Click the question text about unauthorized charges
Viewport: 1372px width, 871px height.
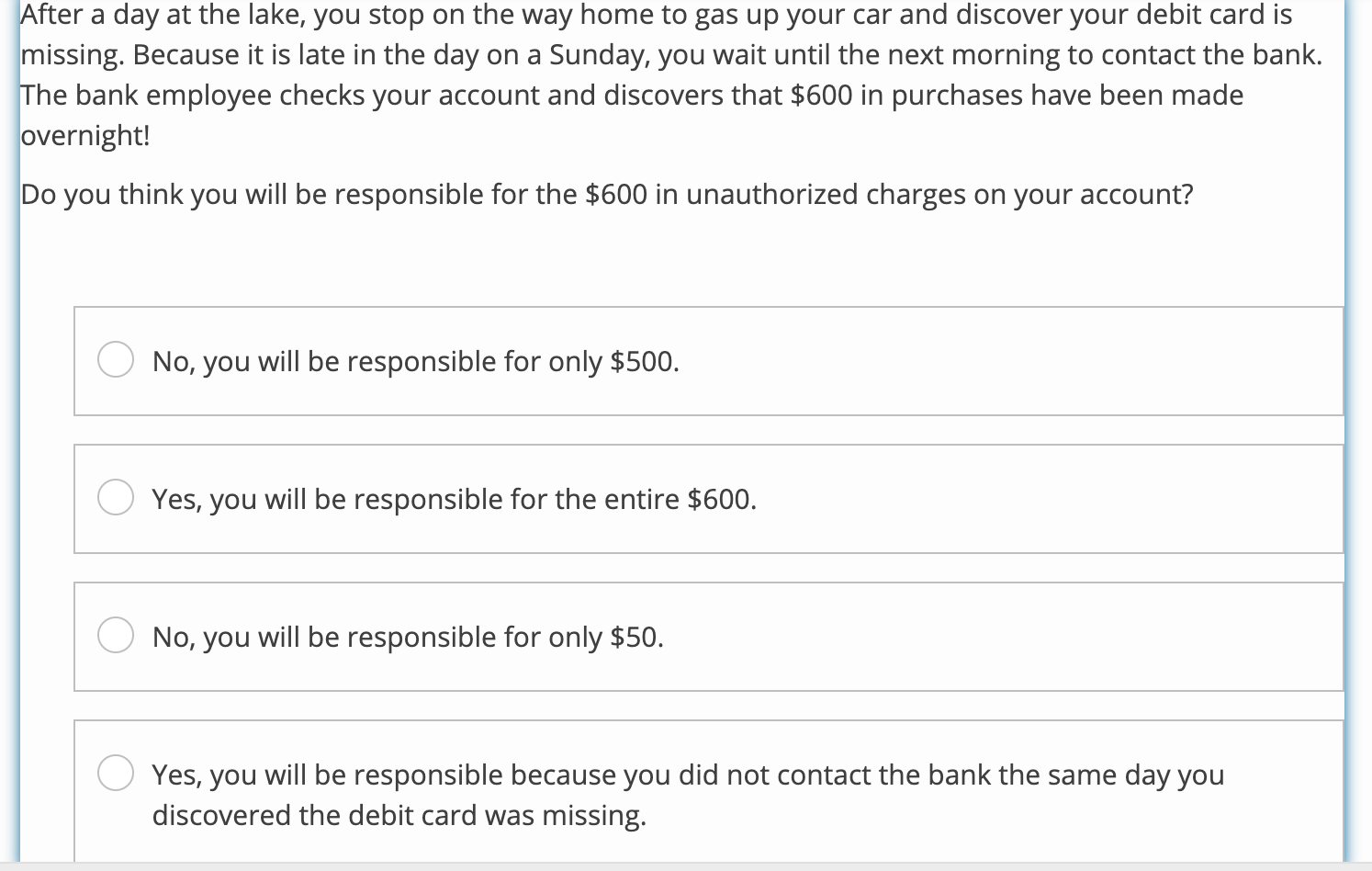[x=607, y=194]
